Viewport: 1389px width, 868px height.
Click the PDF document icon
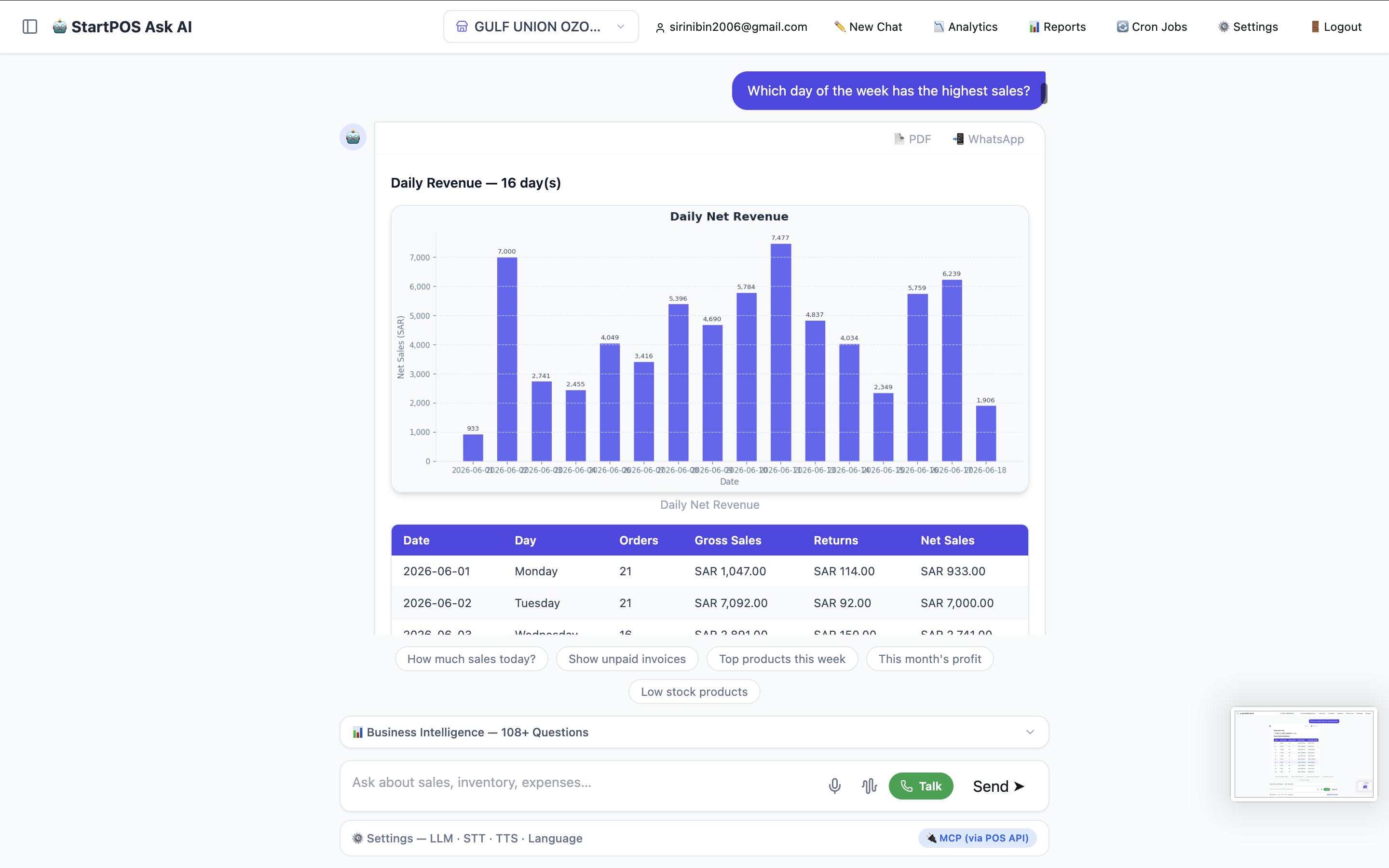click(x=899, y=139)
